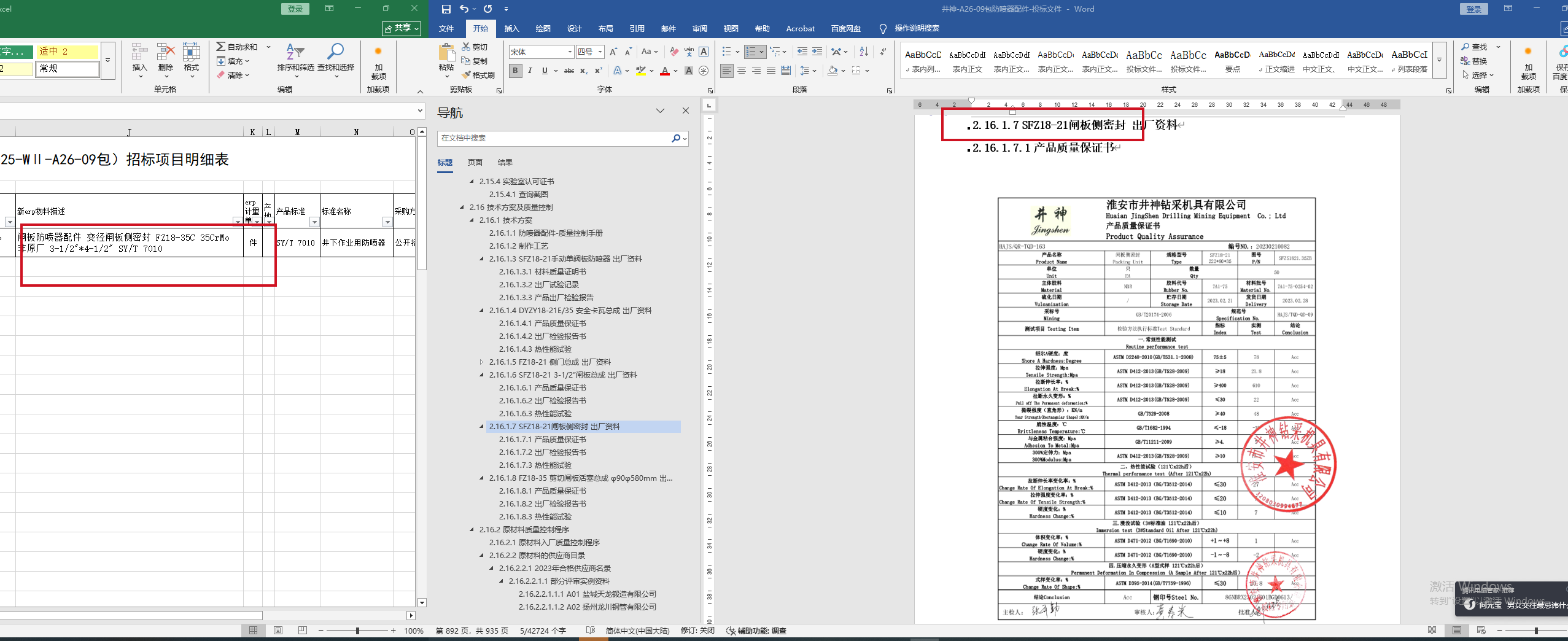This screenshot has width=1568, height=641.
Task: Expand the 2.16.1.5 FZ18-21 侧门总成 heading
Action: (481, 362)
